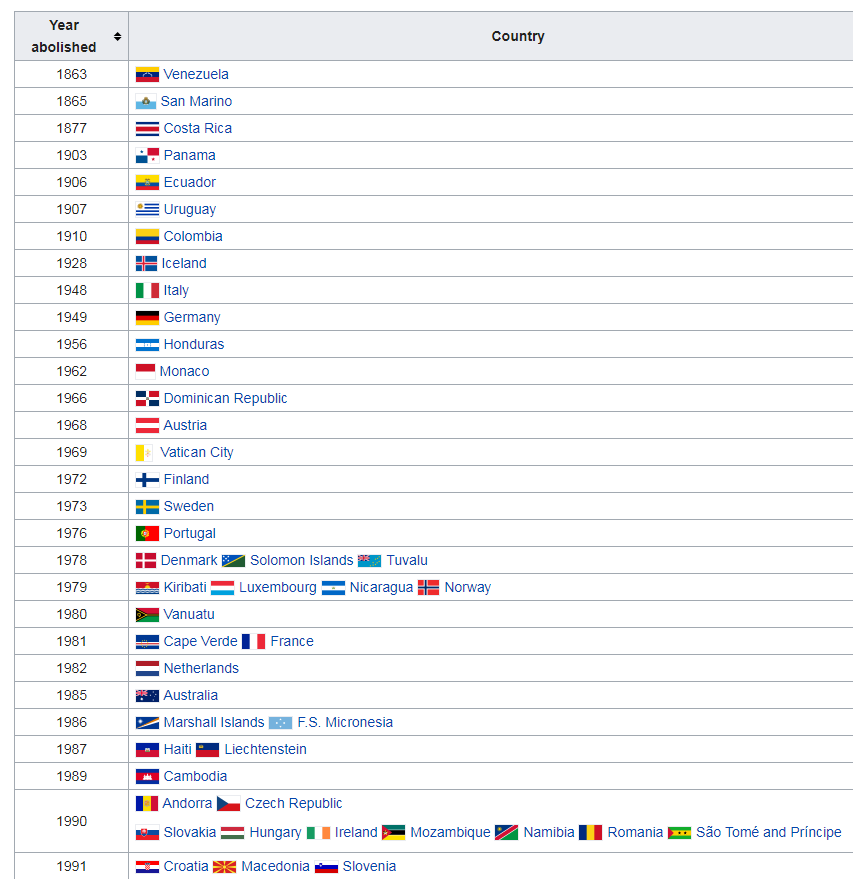Image resolution: width=853 pixels, height=879 pixels.
Task: Follow the Netherlands link
Action: [x=201, y=668]
